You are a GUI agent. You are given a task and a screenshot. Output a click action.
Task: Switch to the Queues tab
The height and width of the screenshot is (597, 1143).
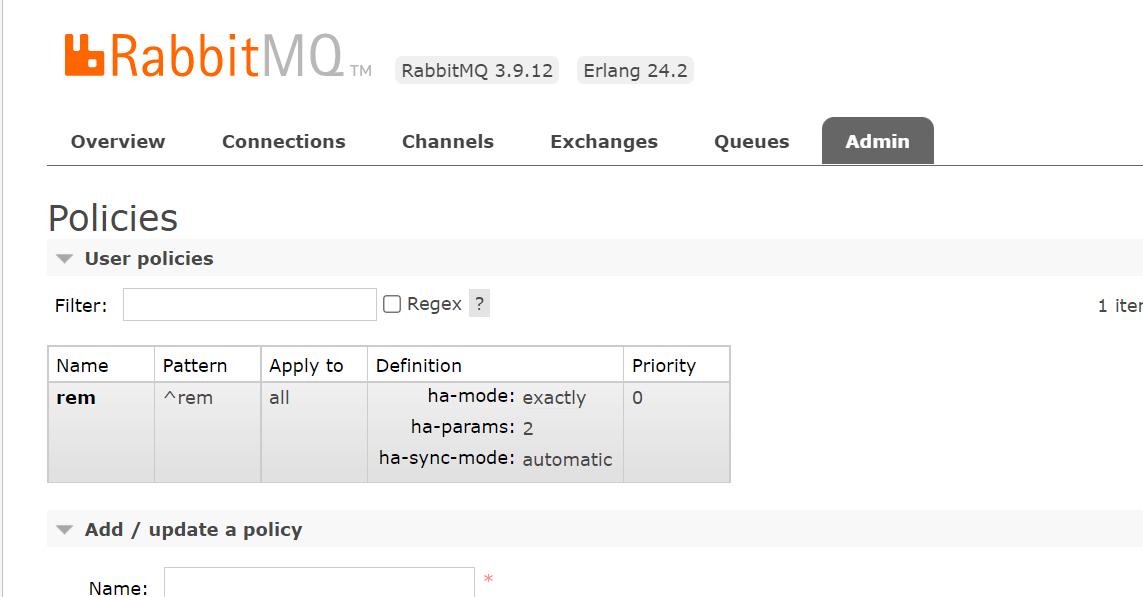pos(752,141)
